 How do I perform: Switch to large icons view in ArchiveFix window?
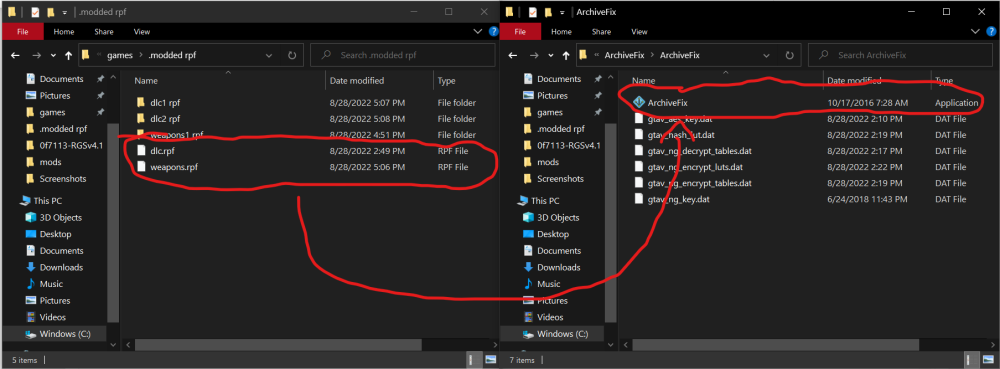988,361
